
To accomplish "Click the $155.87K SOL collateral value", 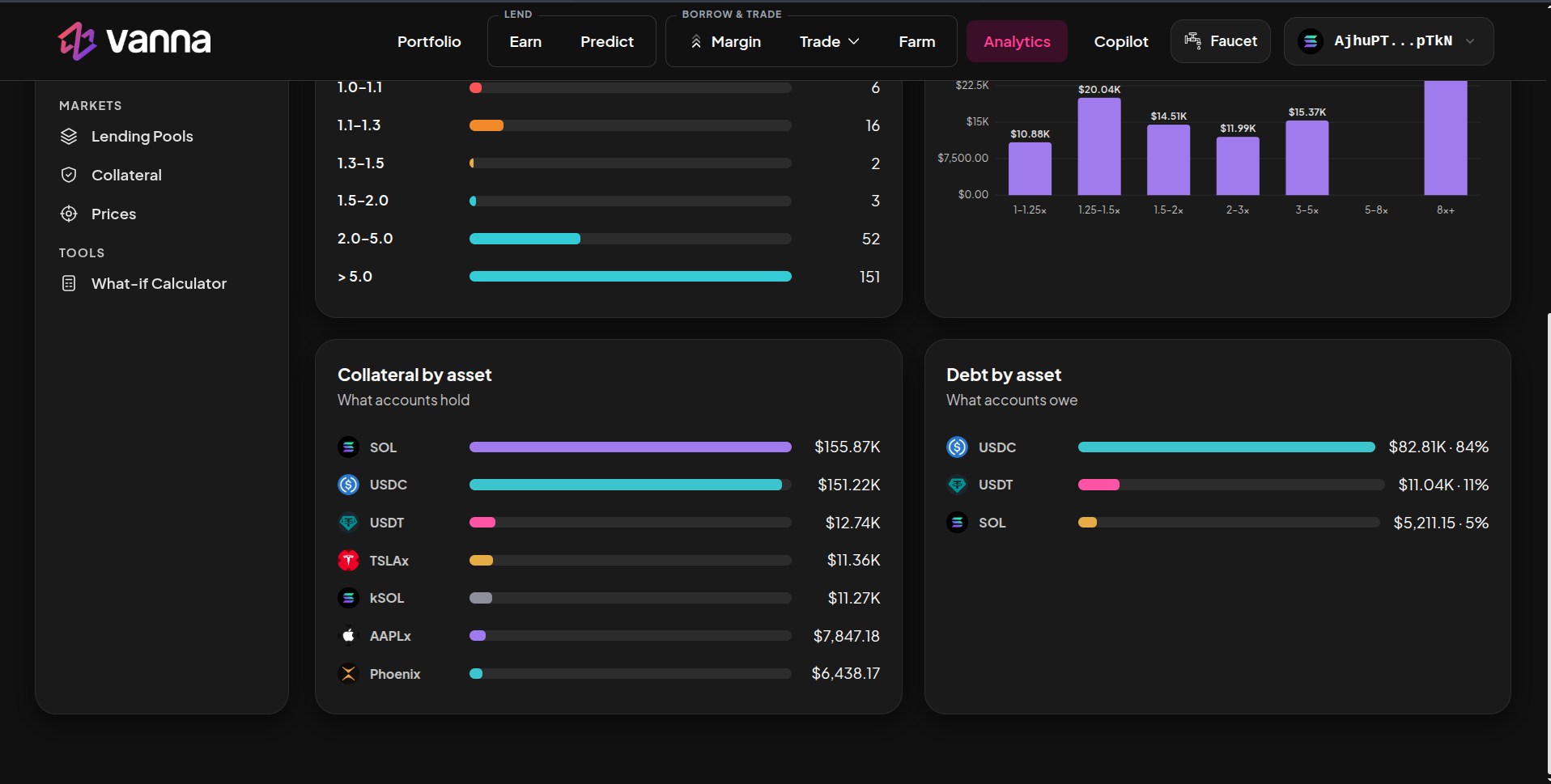I will [x=848, y=447].
